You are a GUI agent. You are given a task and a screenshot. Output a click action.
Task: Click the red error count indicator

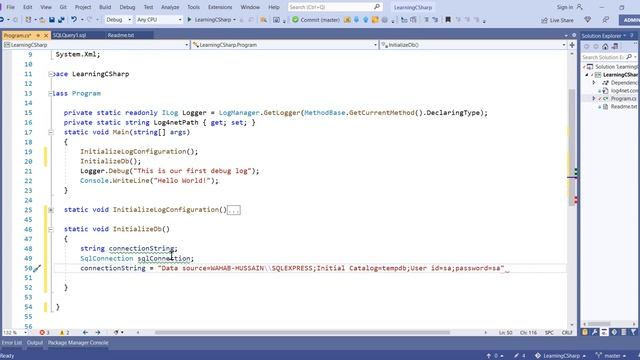coord(44,333)
